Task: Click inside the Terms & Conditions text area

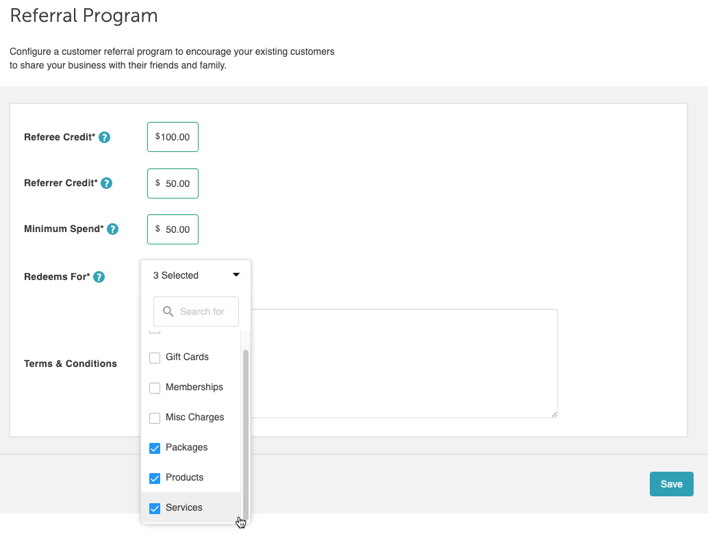Action: 404,364
